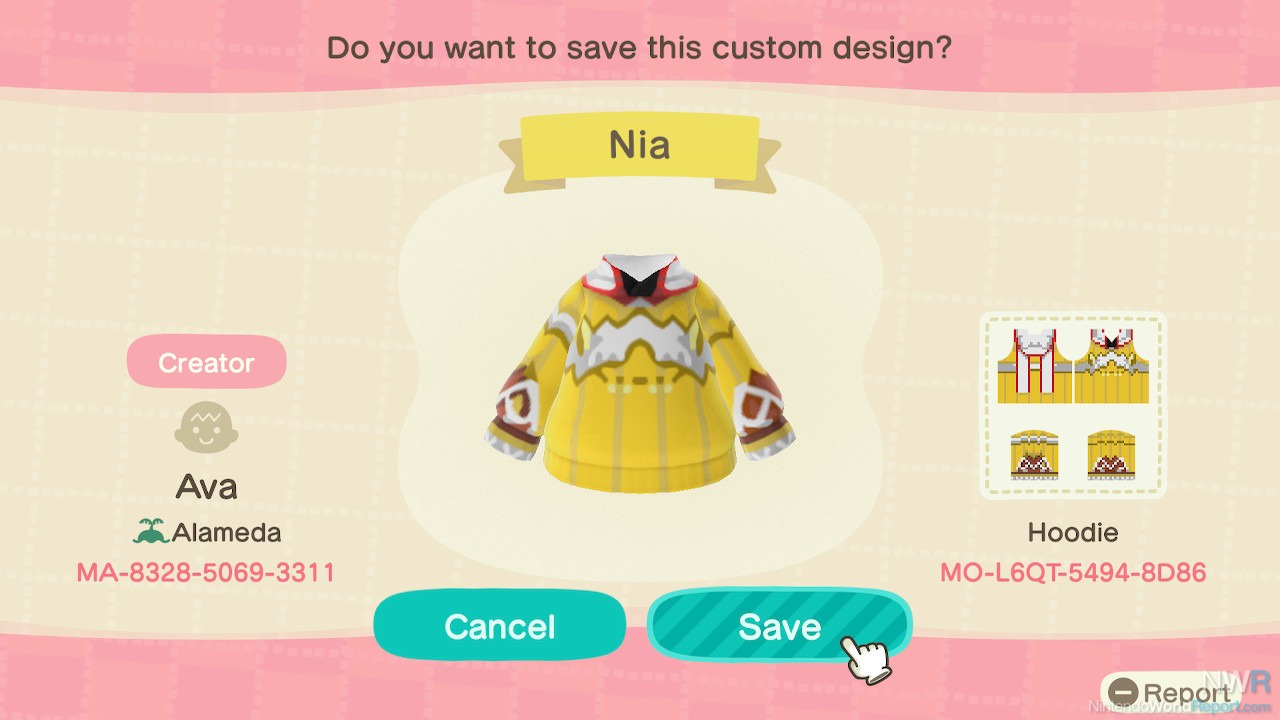Select the hoodie back pattern thumbnail
1280x720 pixels.
tap(1035, 366)
